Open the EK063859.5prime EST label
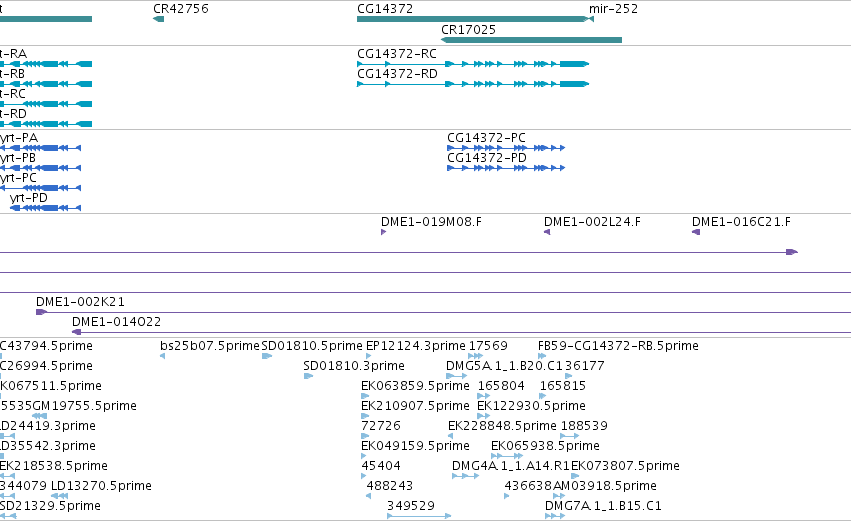Screen dimensions: 851x521 pyautogui.click(x=415, y=386)
